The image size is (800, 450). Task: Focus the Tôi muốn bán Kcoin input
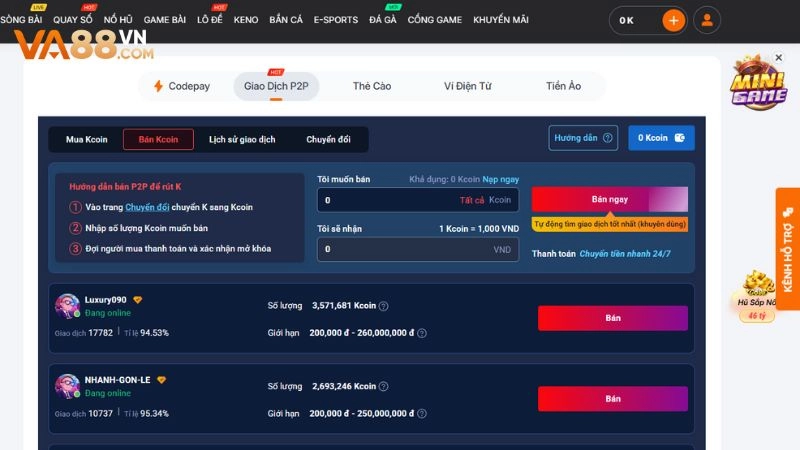click(x=418, y=200)
